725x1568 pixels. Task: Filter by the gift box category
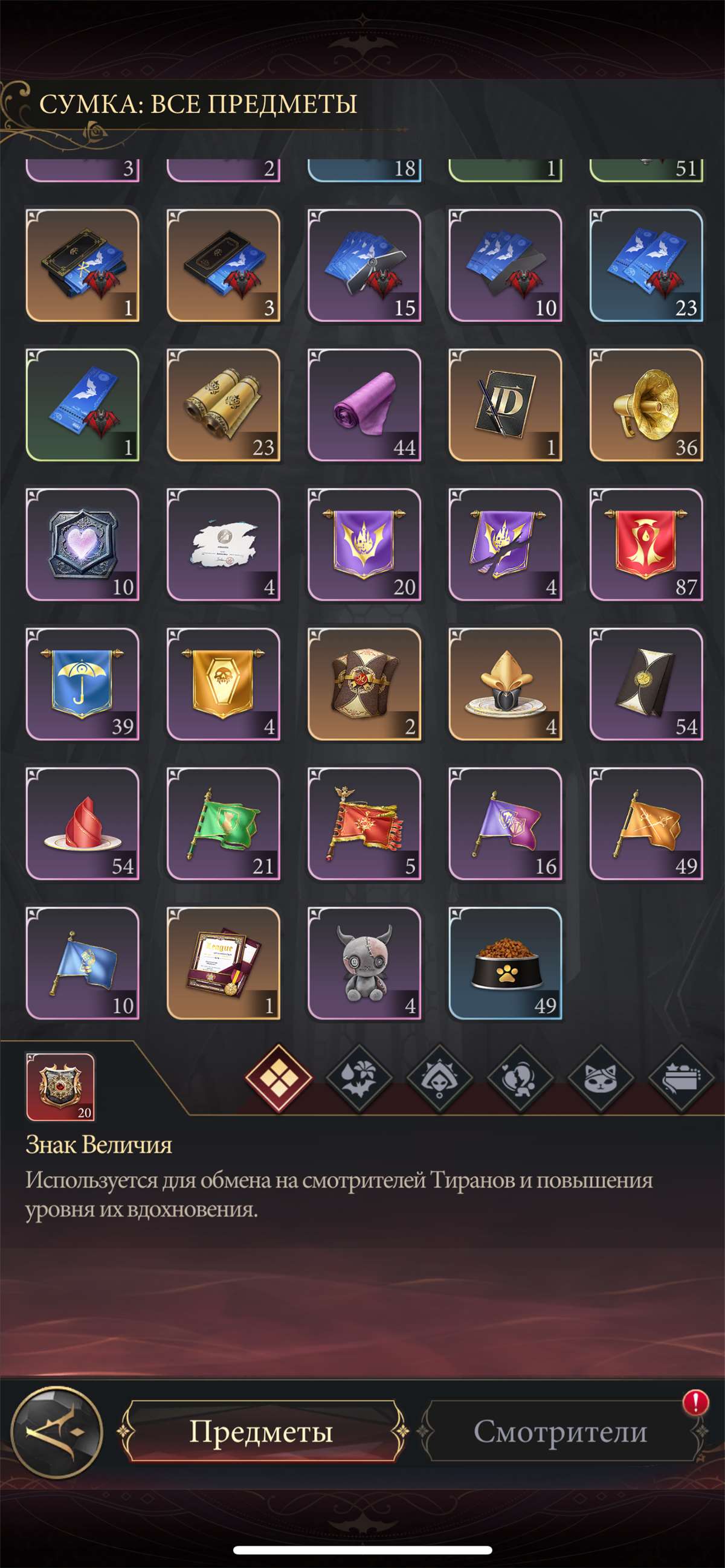(x=681, y=1079)
